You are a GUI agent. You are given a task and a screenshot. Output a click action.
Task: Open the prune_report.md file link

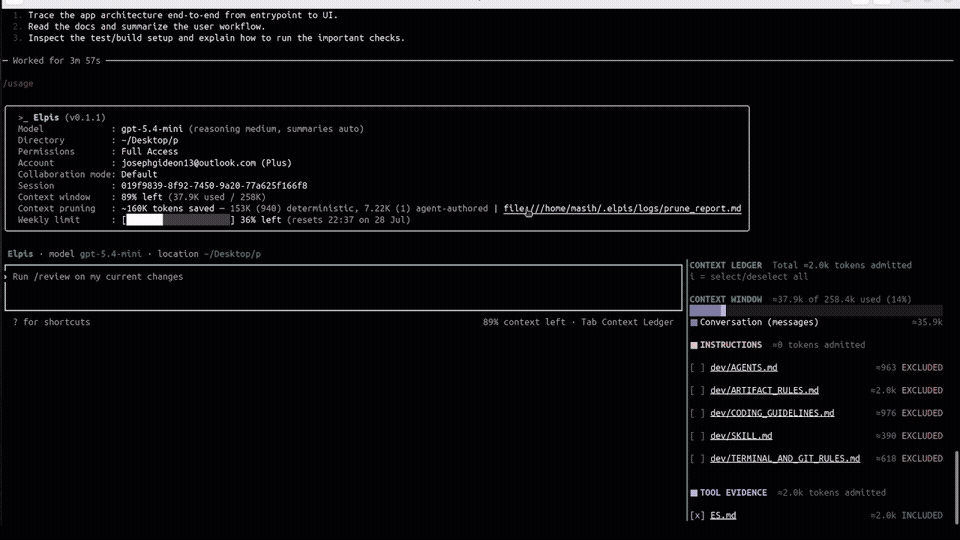click(x=622, y=209)
